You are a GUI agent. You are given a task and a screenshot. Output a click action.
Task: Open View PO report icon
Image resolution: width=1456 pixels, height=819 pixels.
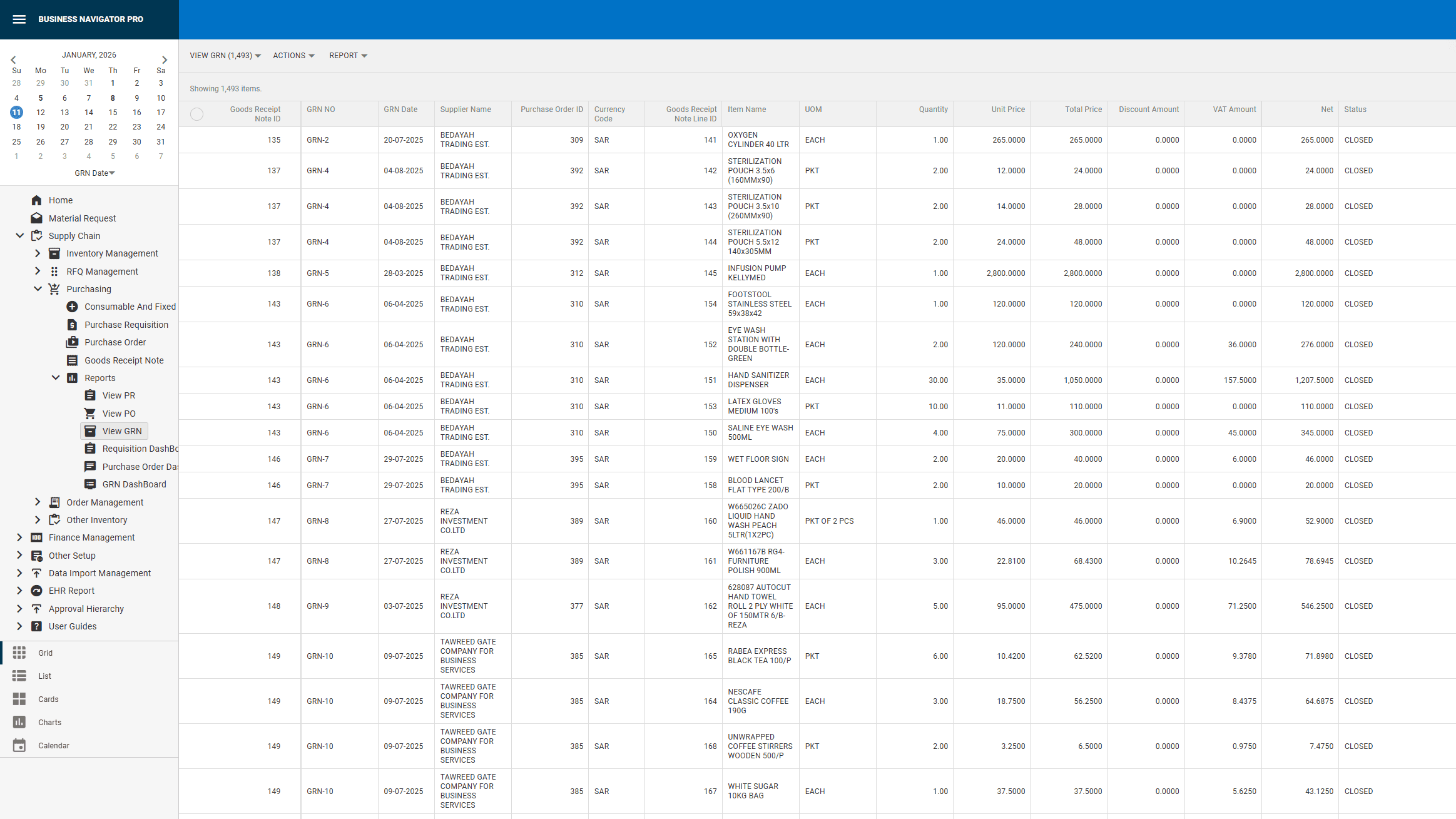click(x=89, y=413)
